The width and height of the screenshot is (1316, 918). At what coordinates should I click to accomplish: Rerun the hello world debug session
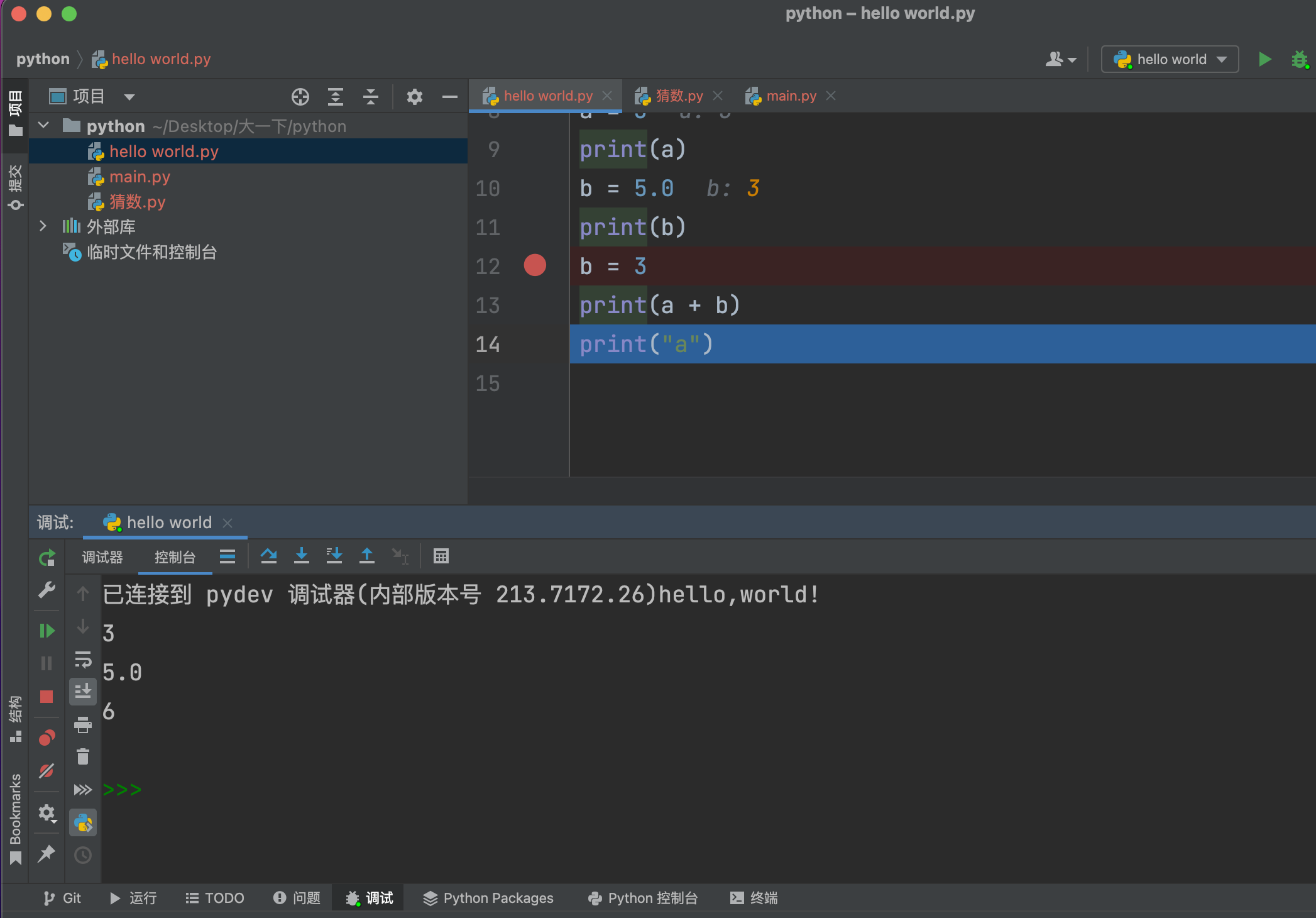(47, 558)
